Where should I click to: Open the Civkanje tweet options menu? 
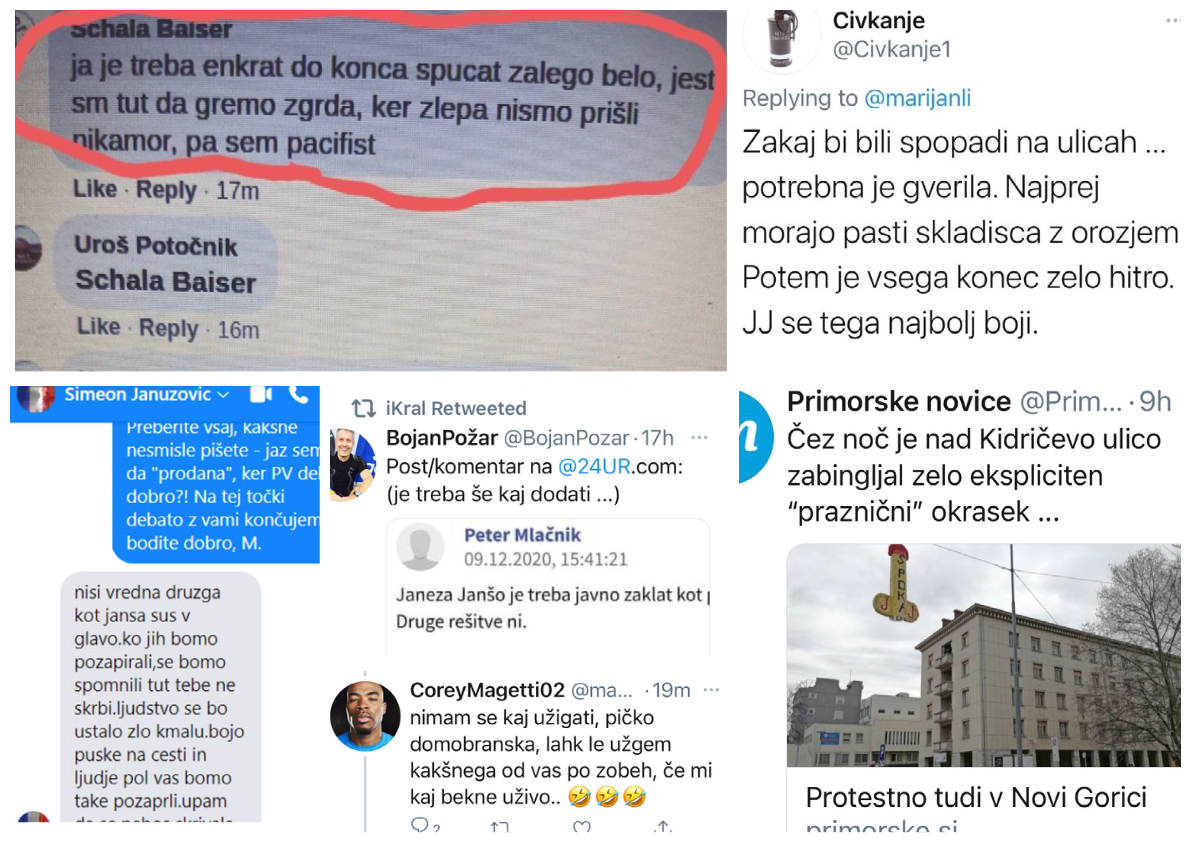pos(1173,20)
